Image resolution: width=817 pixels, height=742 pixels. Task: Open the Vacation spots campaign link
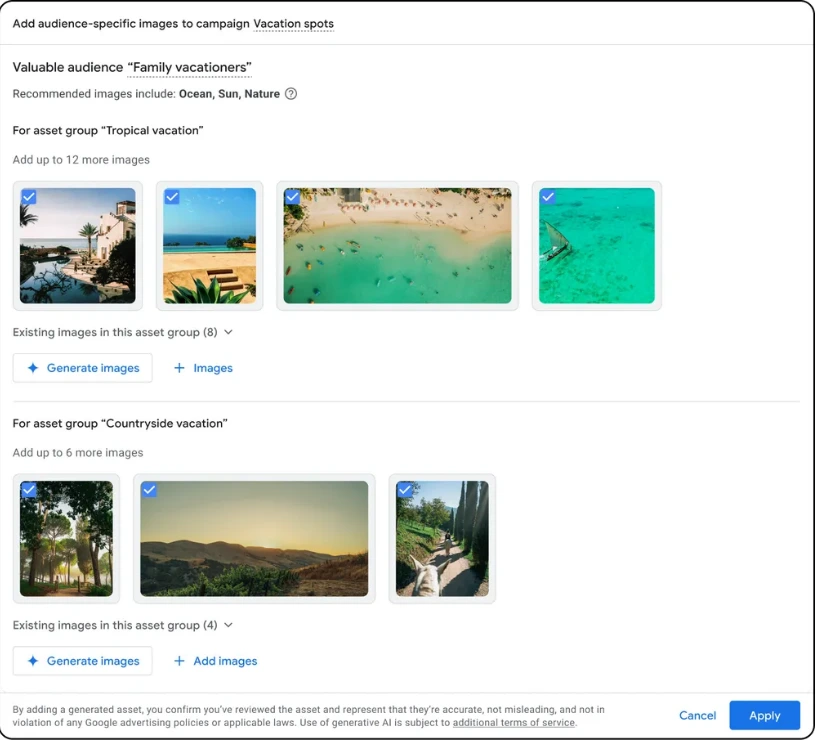pyautogui.click(x=293, y=23)
